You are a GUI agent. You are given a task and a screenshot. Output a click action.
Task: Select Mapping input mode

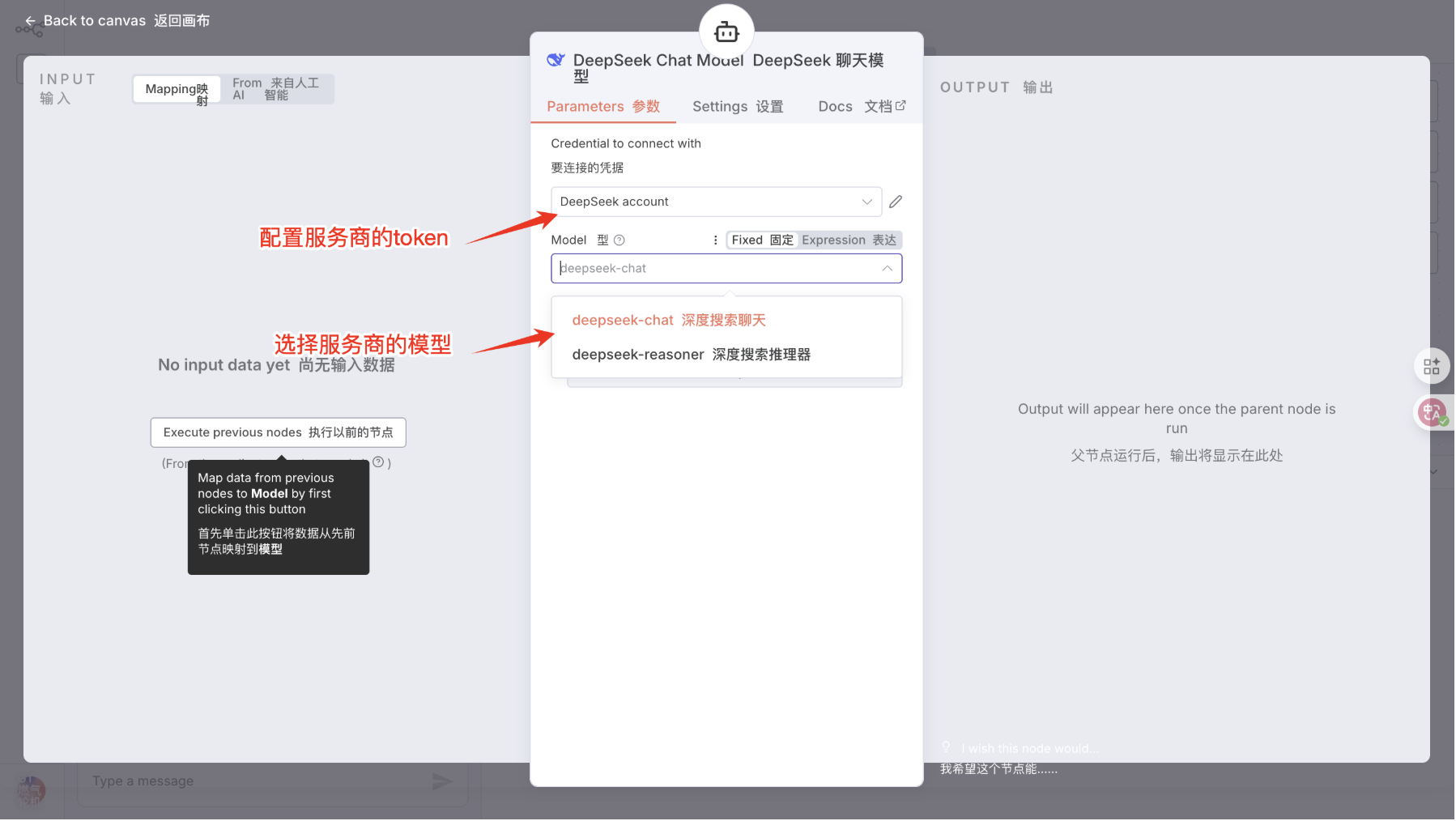tap(177, 90)
